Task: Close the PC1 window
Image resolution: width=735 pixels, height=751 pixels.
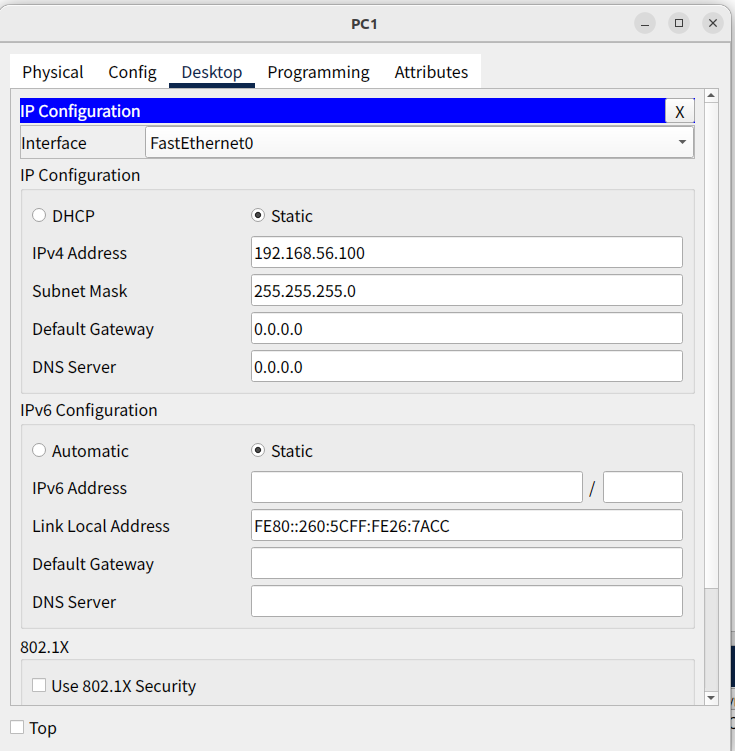Action: (712, 23)
